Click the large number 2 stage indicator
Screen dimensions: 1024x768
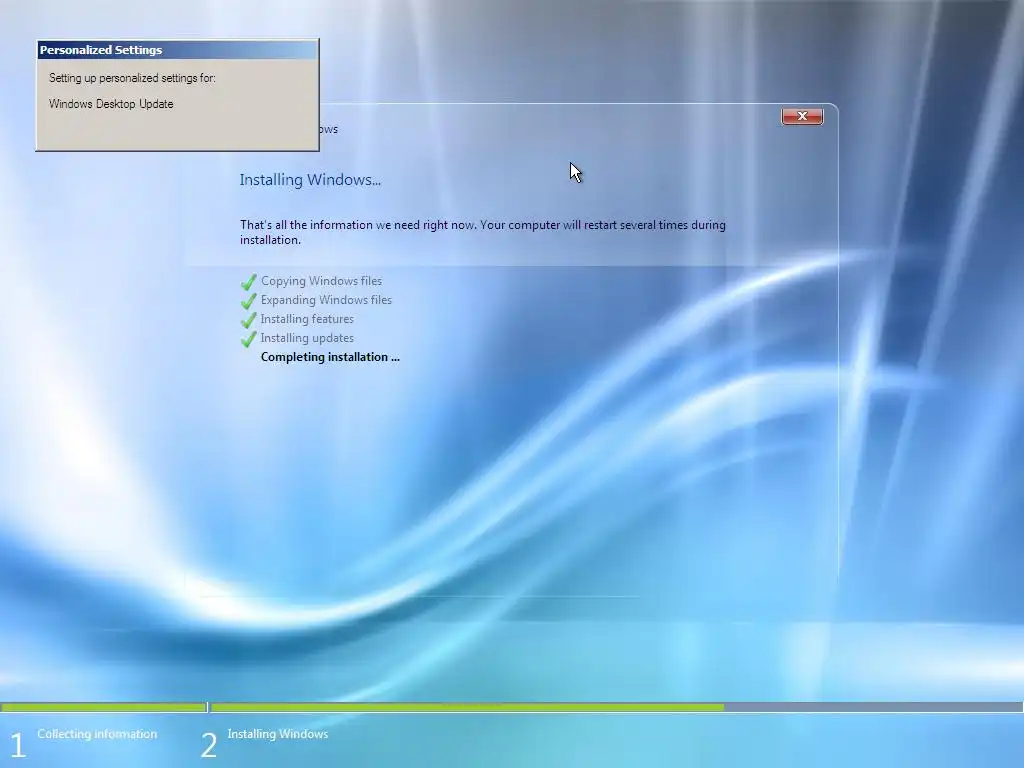(x=208, y=745)
